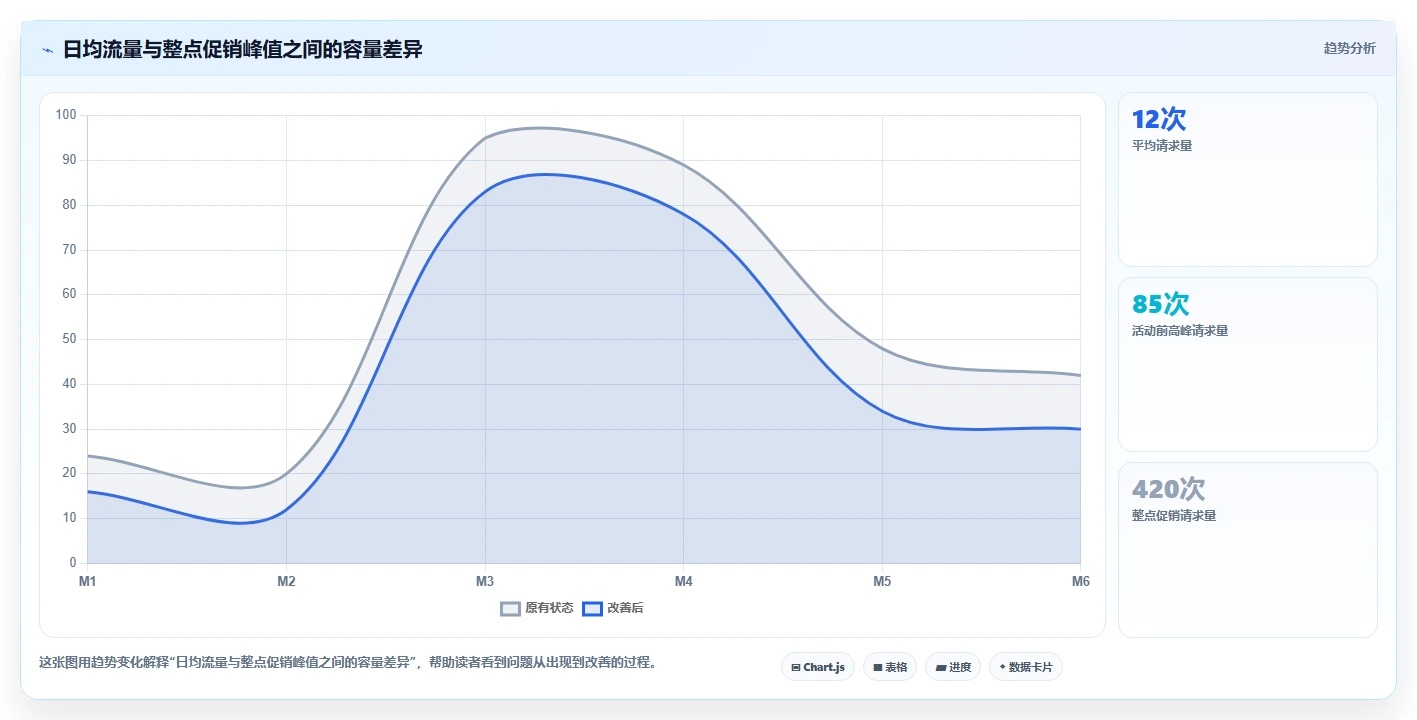
Task: Click the M2 x-axis label
Action: (286, 581)
